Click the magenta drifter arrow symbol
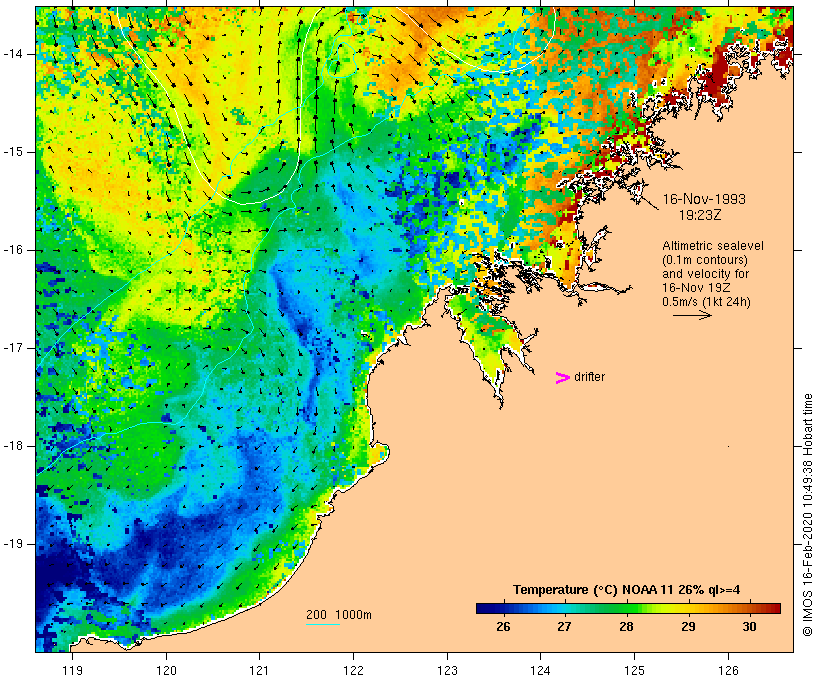 point(562,378)
